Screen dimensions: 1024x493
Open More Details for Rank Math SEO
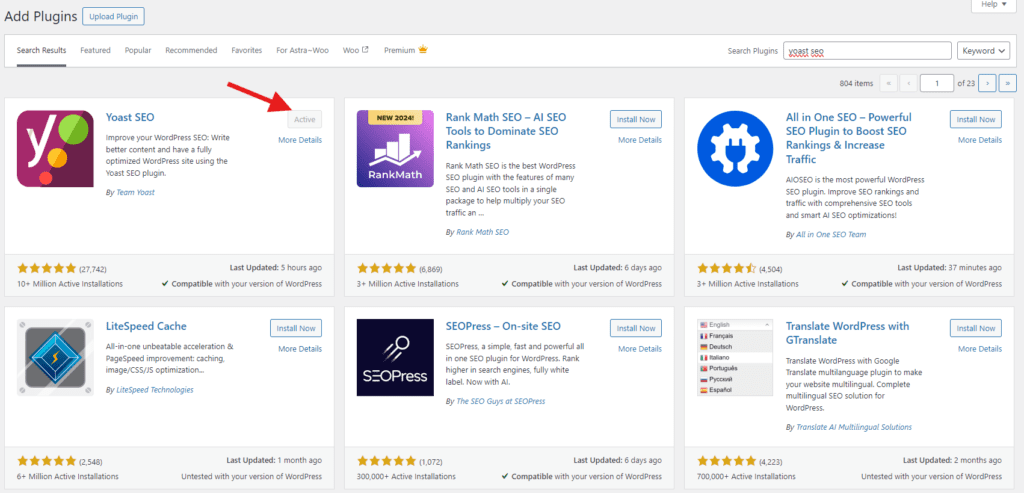click(x=640, y=140)
